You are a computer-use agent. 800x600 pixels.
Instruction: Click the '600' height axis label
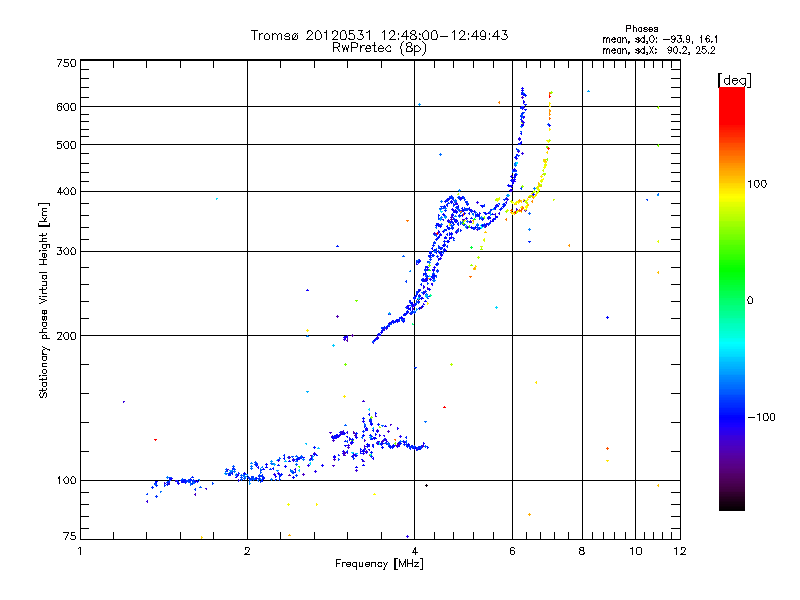pyautogui.click(x=66, y=107)
